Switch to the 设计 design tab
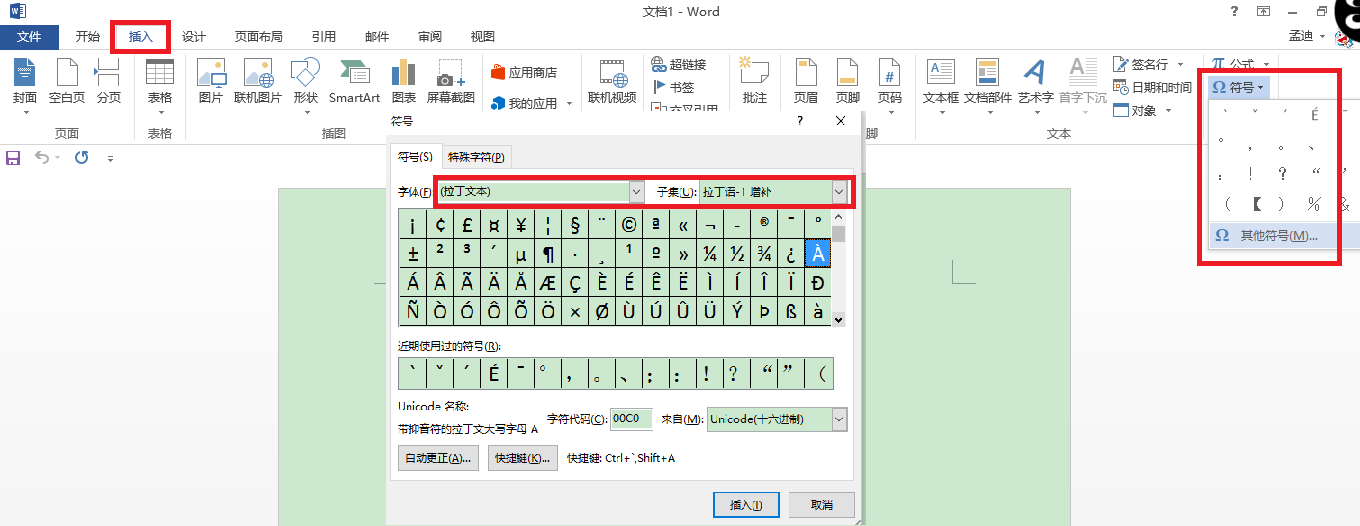The width and height of the screenshot is (1360, 526). [x=193, y=37]
